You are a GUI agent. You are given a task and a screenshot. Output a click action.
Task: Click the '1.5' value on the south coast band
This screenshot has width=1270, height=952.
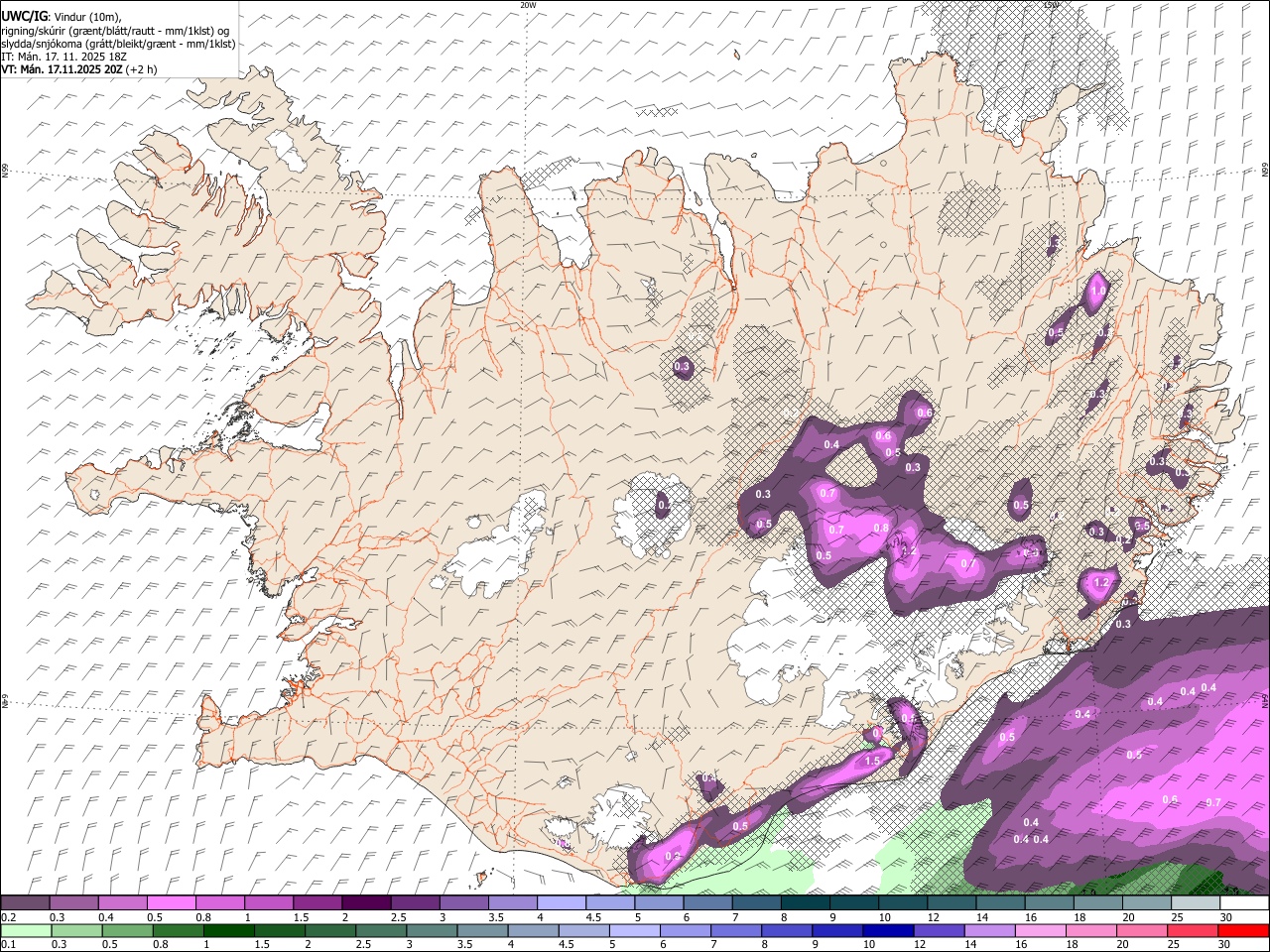(873, 761)
